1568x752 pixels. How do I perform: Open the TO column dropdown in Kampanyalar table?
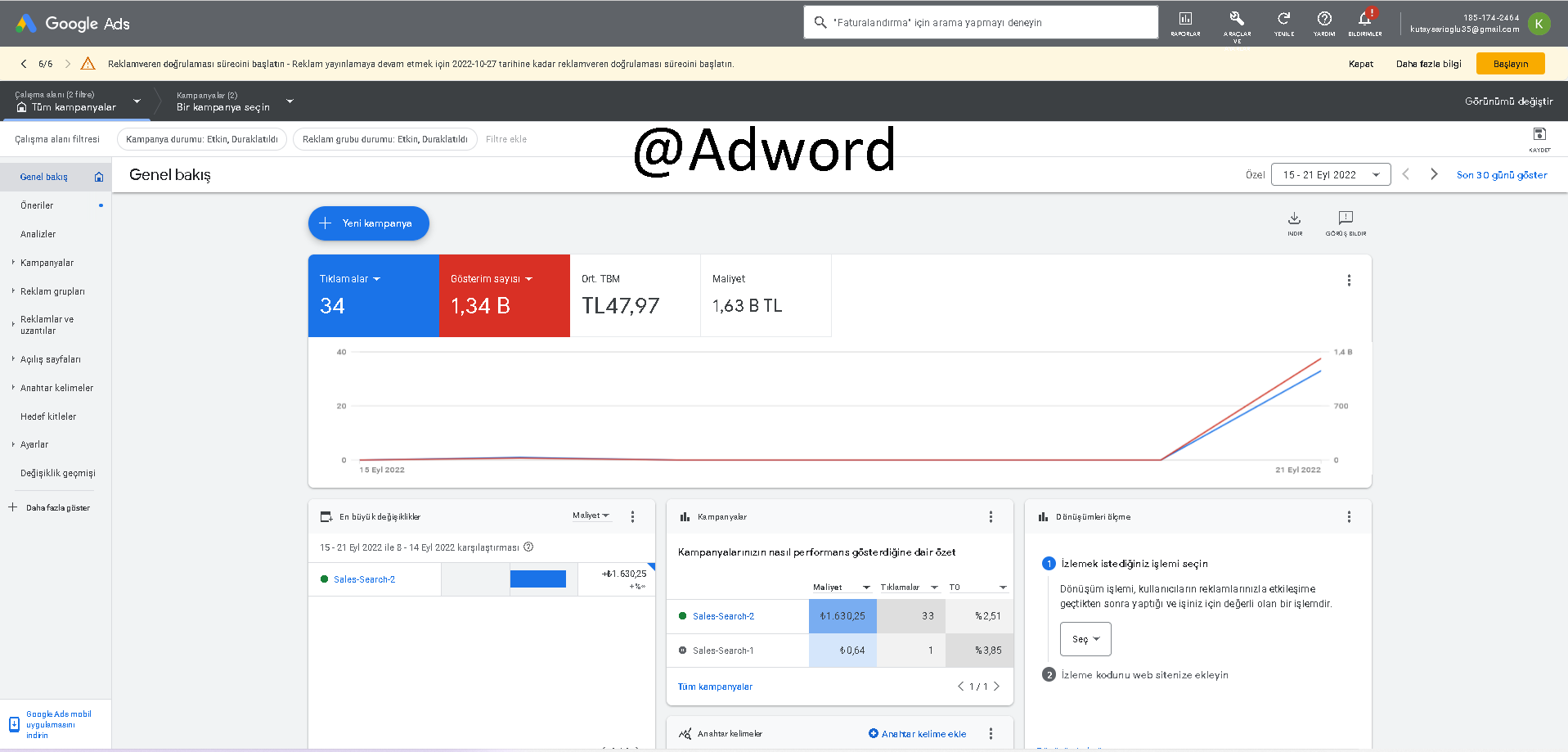click(978, 587)
